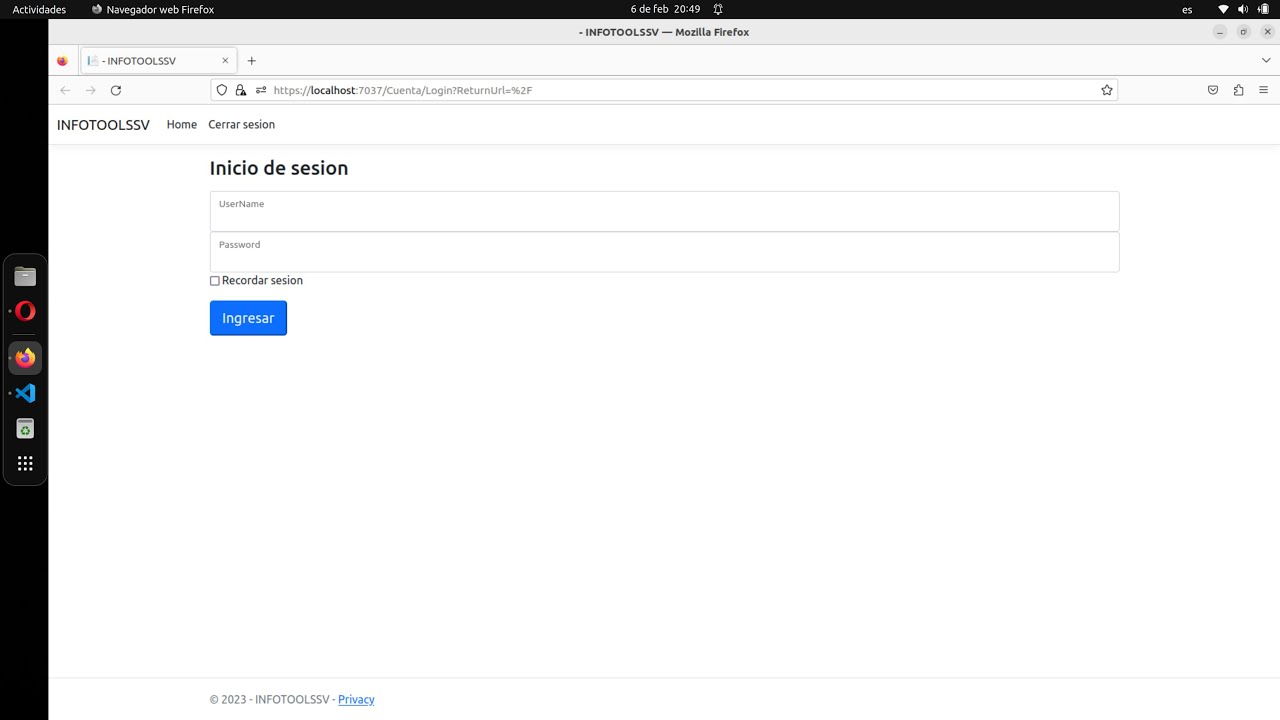
Task: Open the Firefox application menu
Action: pyautogui.click(x=1263, y=90)
